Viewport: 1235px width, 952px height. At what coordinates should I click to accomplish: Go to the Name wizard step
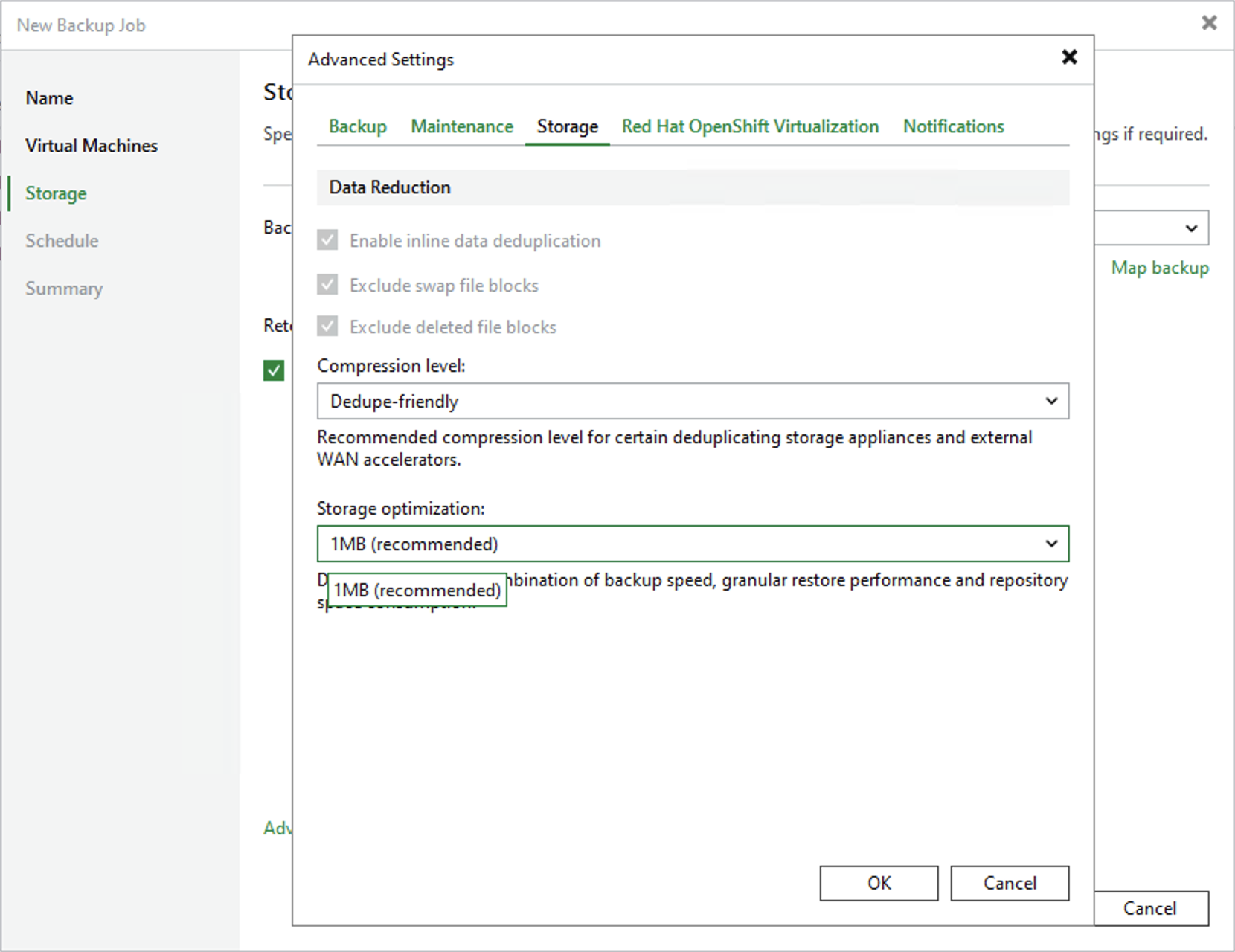[49, 98]
